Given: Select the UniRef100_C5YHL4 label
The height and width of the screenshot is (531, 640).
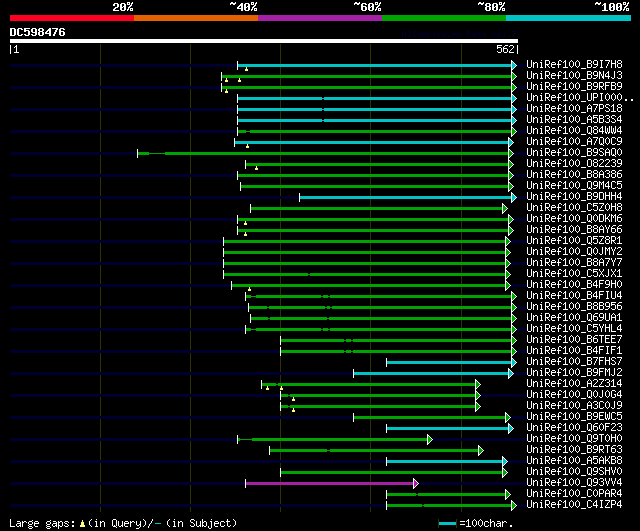Looking at the screenshot, I should click(x=574, y=328).
